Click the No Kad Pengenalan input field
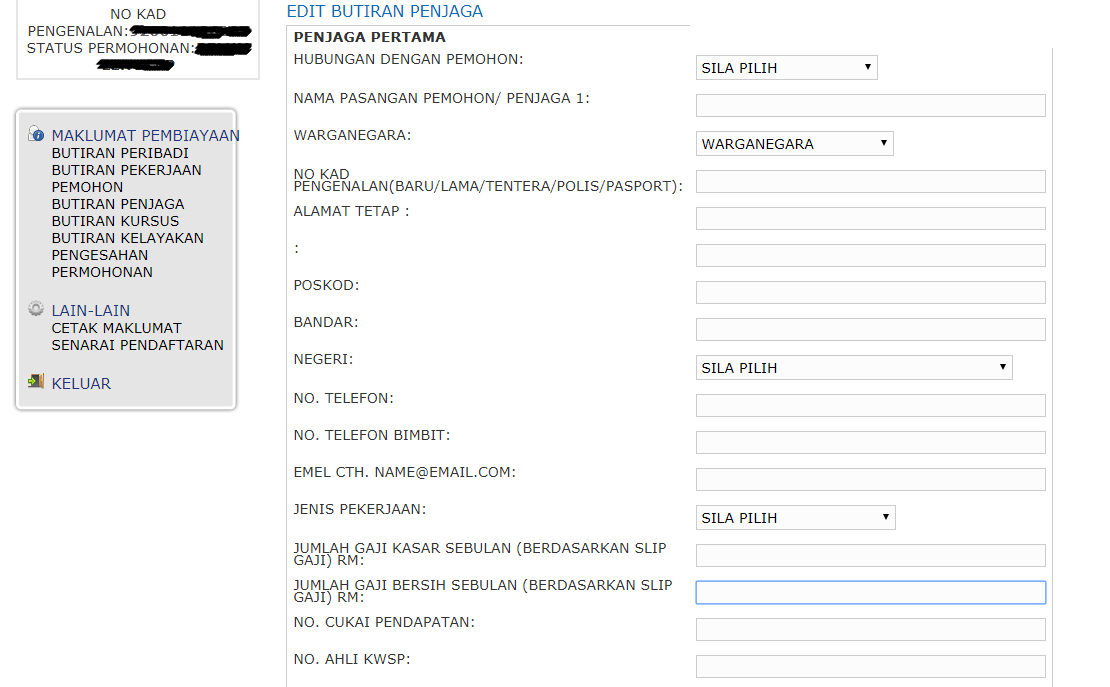1110x687 pixels. coord(871,181)
